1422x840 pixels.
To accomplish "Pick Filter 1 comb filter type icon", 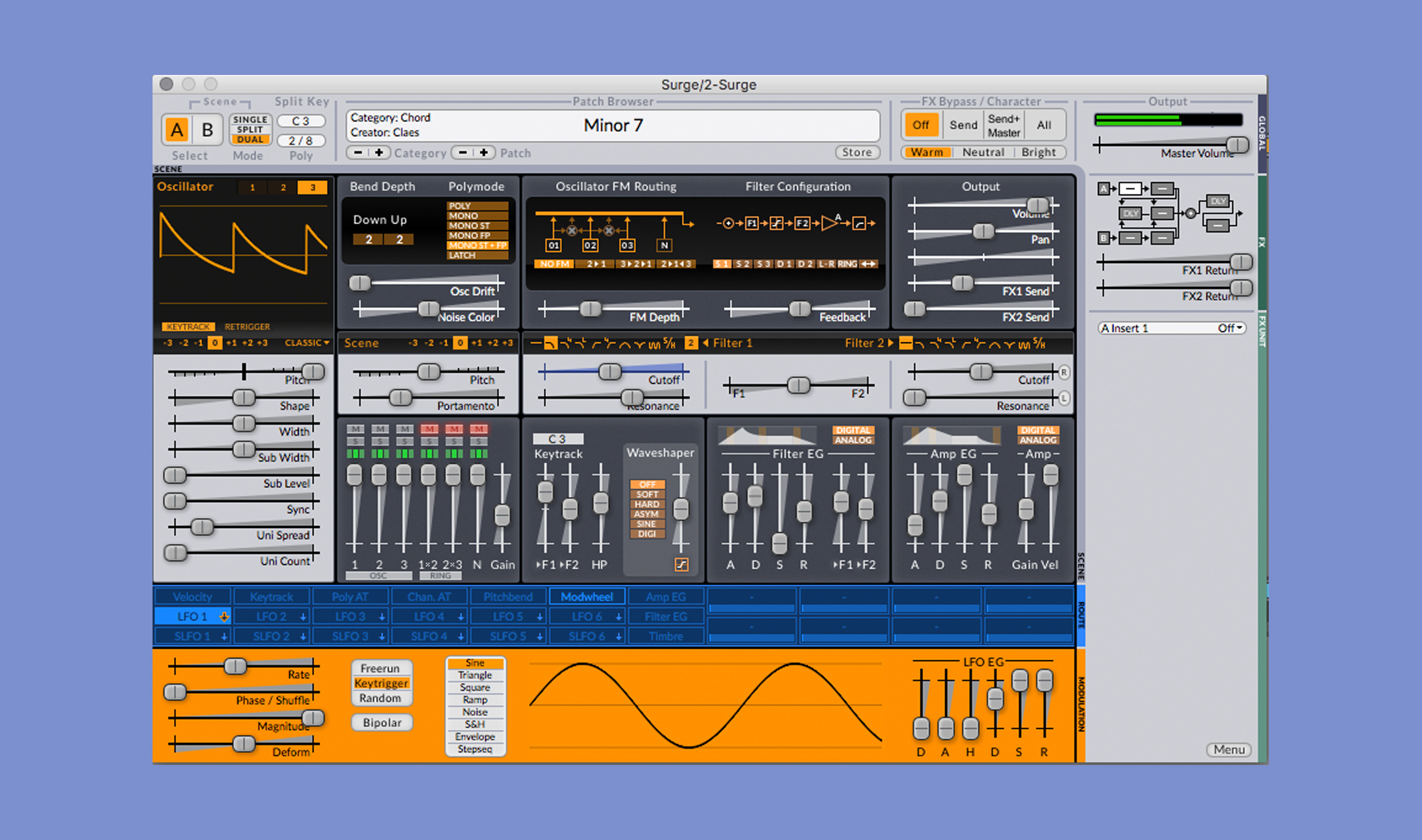I will tap(653, 344).
